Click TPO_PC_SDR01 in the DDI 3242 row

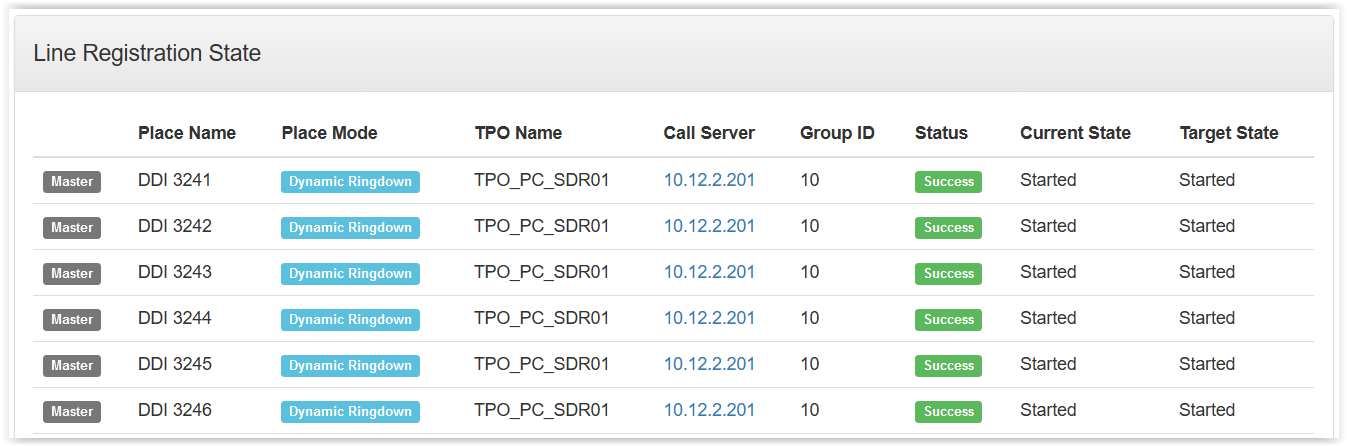click(542, 227)
